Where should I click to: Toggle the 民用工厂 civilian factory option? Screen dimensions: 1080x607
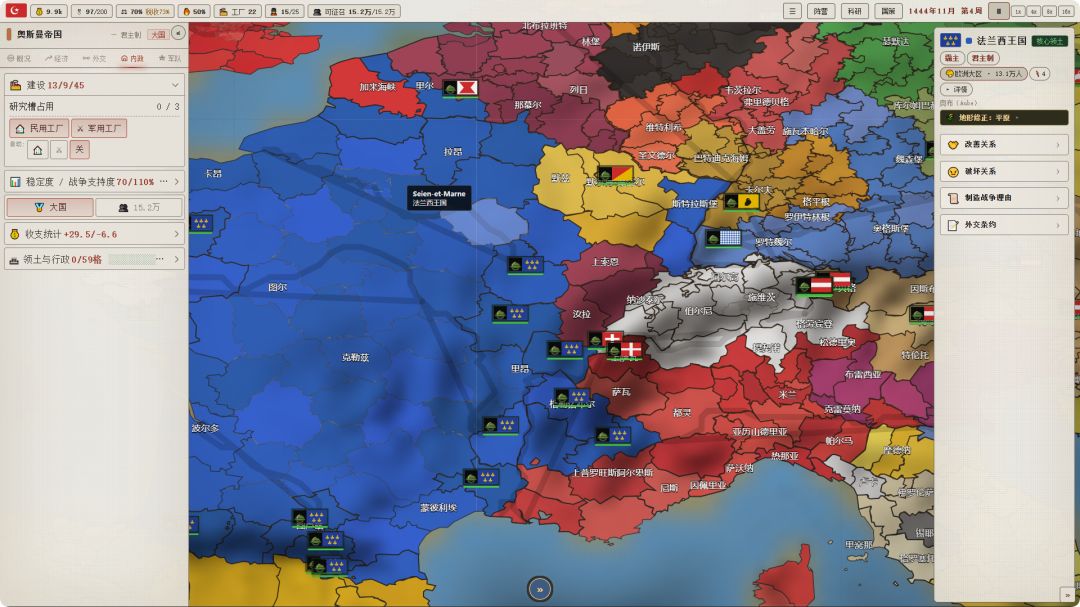[39, 128]
